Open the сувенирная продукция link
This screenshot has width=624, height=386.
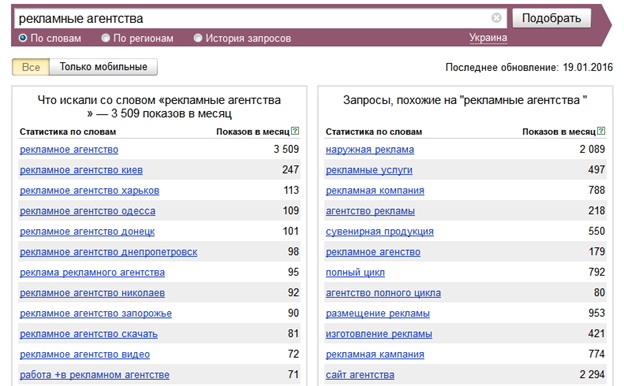[x=380, y=232]
